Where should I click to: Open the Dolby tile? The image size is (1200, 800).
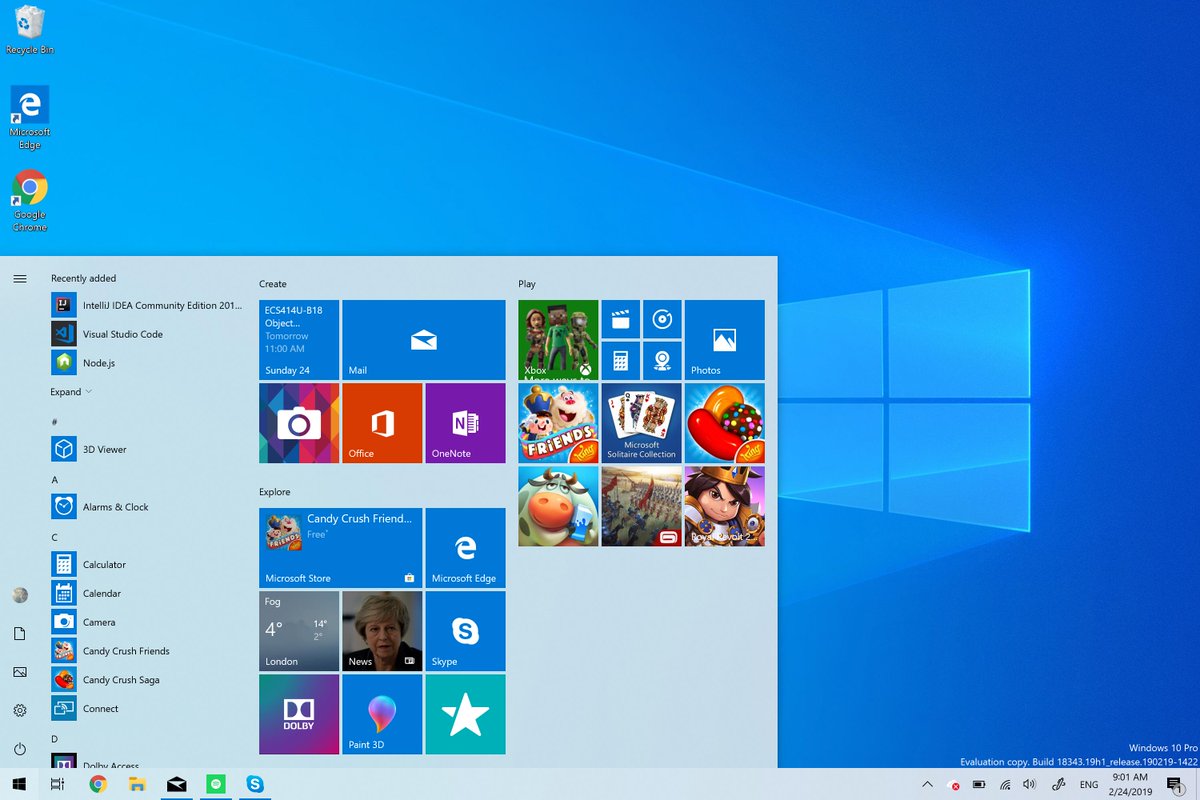(x=299, y=714)
